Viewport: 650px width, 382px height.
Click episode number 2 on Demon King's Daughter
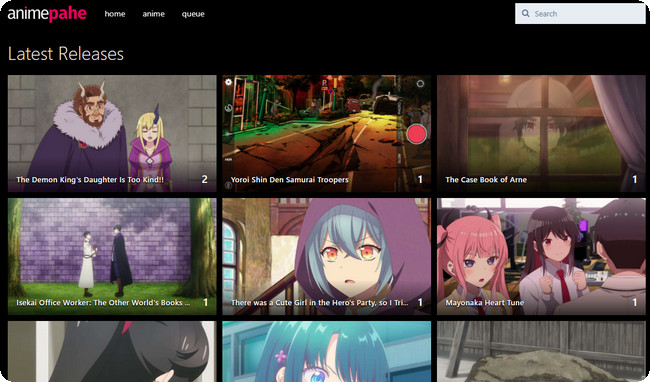204,179
